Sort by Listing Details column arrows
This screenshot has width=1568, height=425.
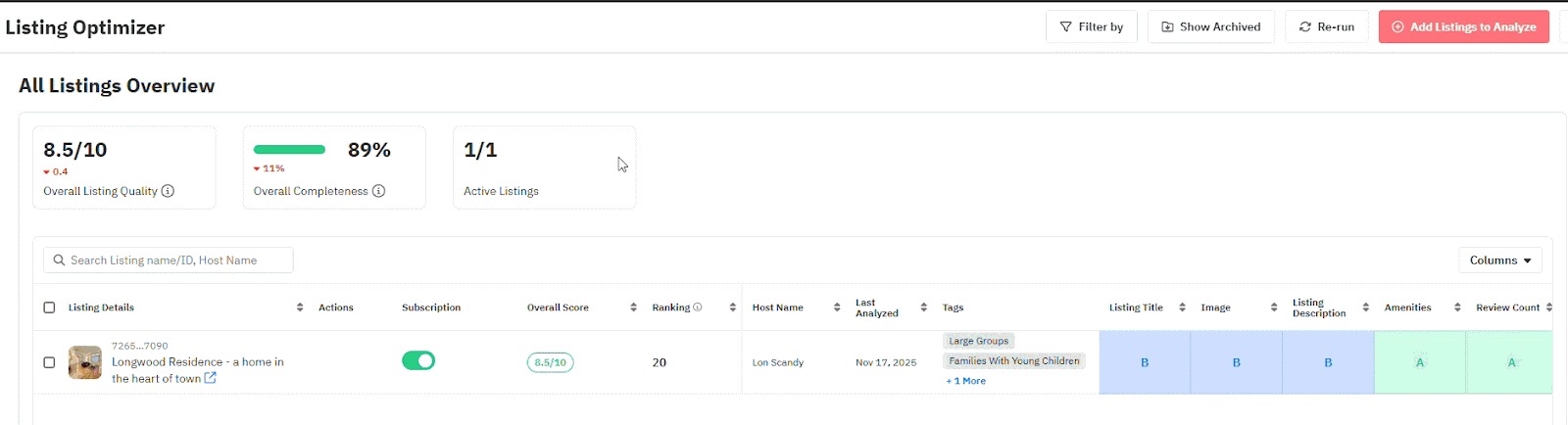300,307
